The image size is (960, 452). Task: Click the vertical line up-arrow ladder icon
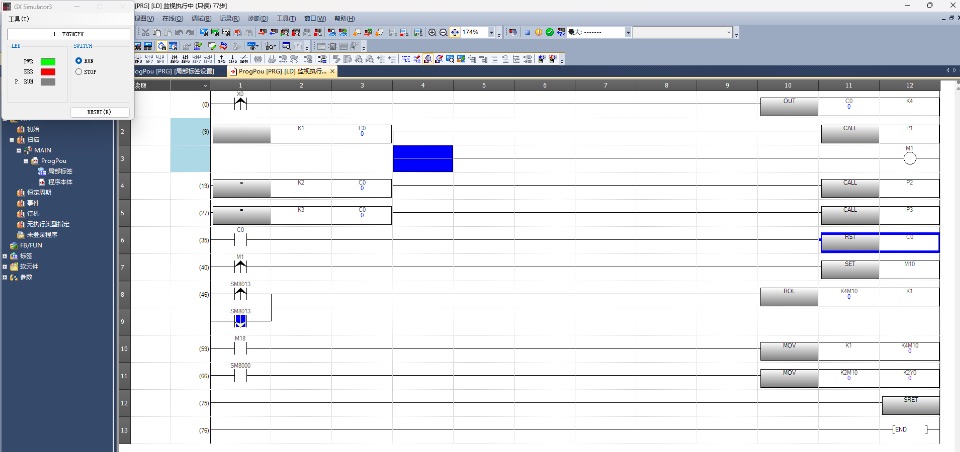[x=222, y=59]
